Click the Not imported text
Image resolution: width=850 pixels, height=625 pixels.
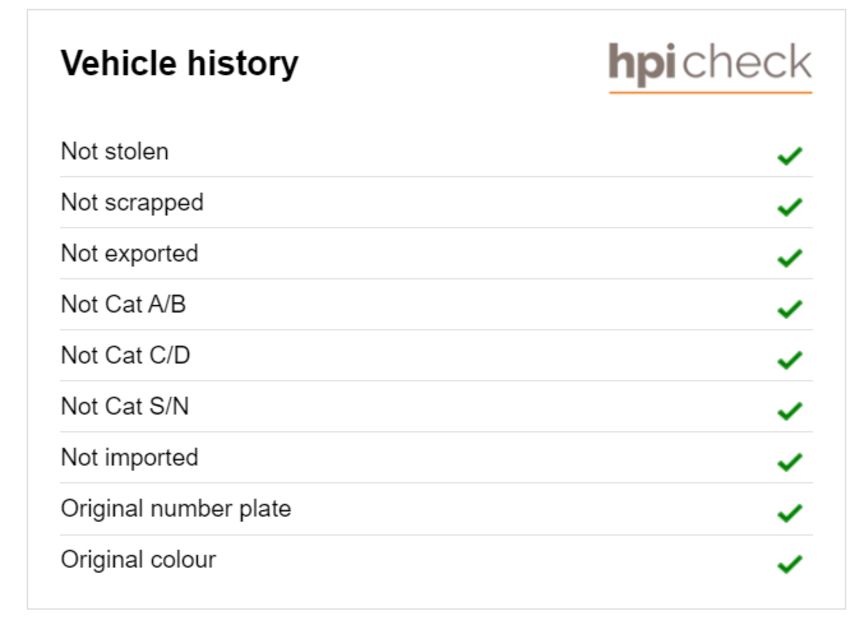pos(130,458)
